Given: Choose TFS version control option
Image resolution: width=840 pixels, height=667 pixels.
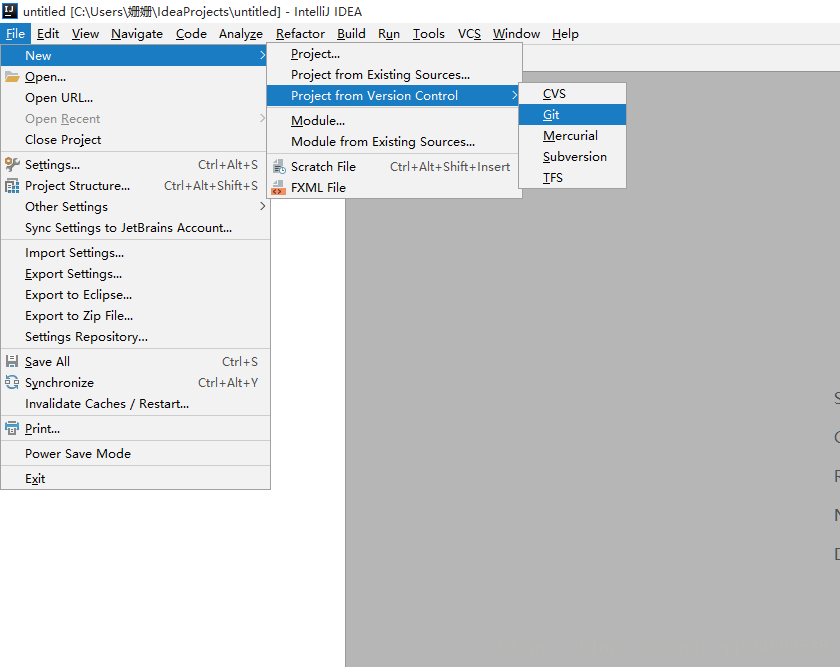Looking at the screenshot, I should (x=572, y=177).
